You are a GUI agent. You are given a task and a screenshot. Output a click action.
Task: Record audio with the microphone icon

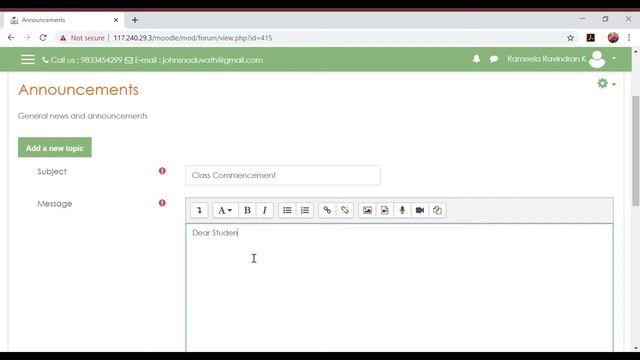coord(402,210)
